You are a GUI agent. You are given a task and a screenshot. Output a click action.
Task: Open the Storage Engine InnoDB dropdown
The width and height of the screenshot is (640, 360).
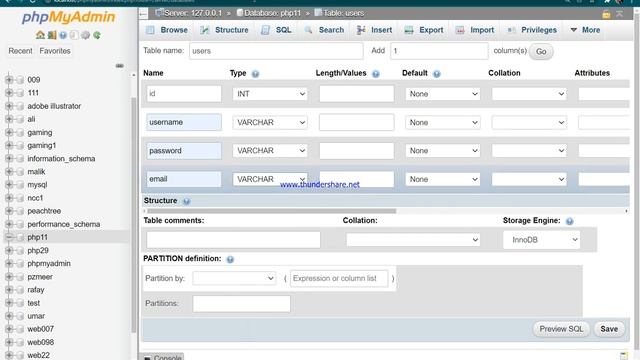coord(542,240)
